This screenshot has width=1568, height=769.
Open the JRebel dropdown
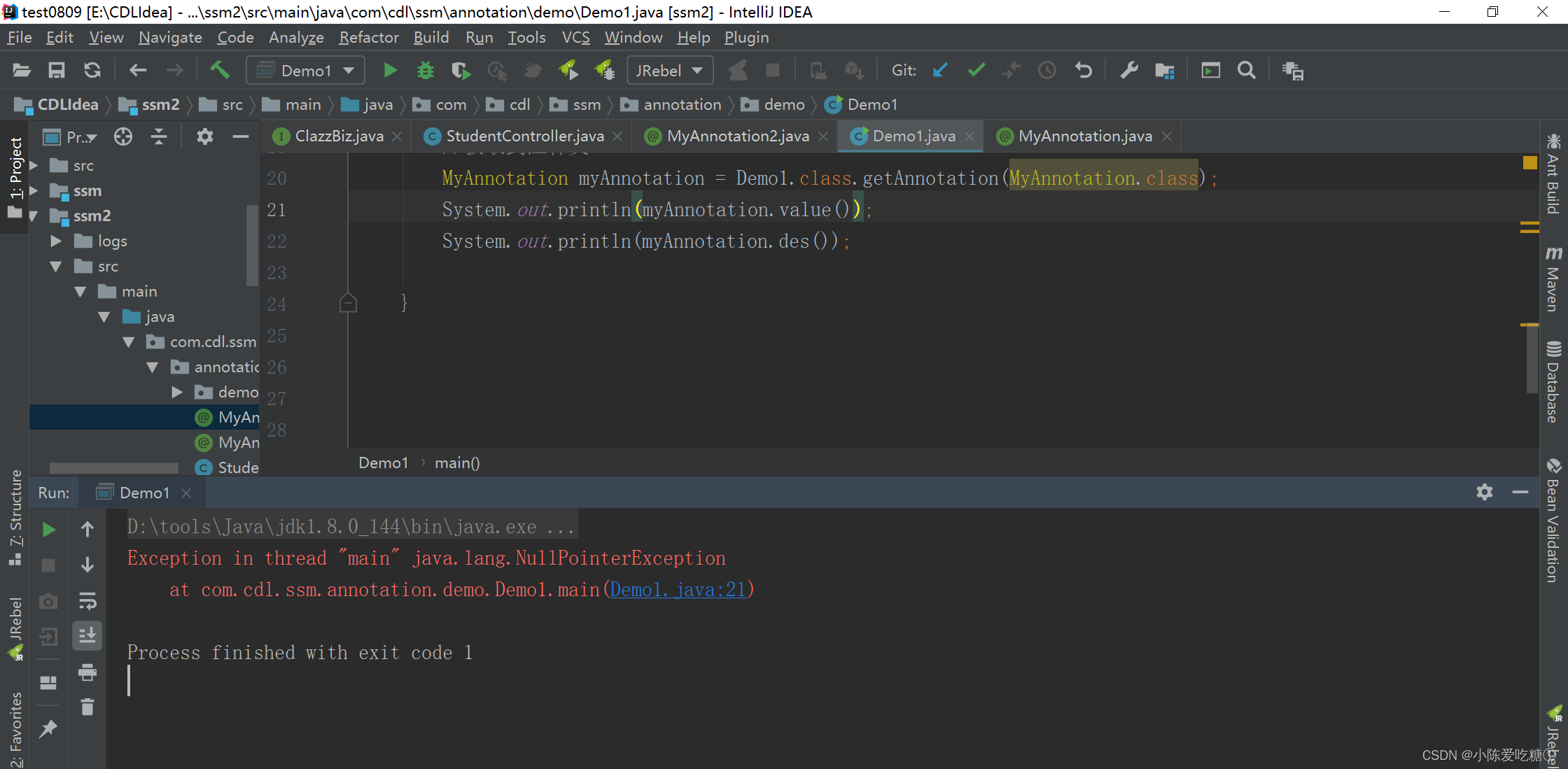pos(668,71)
